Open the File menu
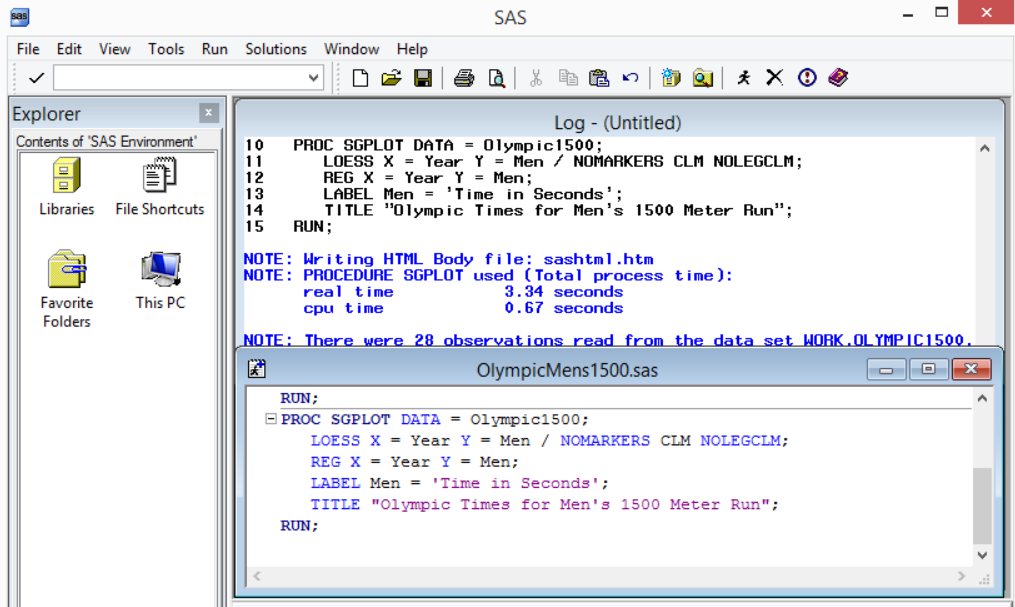Image resolution: width=1015 pixels, height=607 pixels. click(x=28, y=49)
